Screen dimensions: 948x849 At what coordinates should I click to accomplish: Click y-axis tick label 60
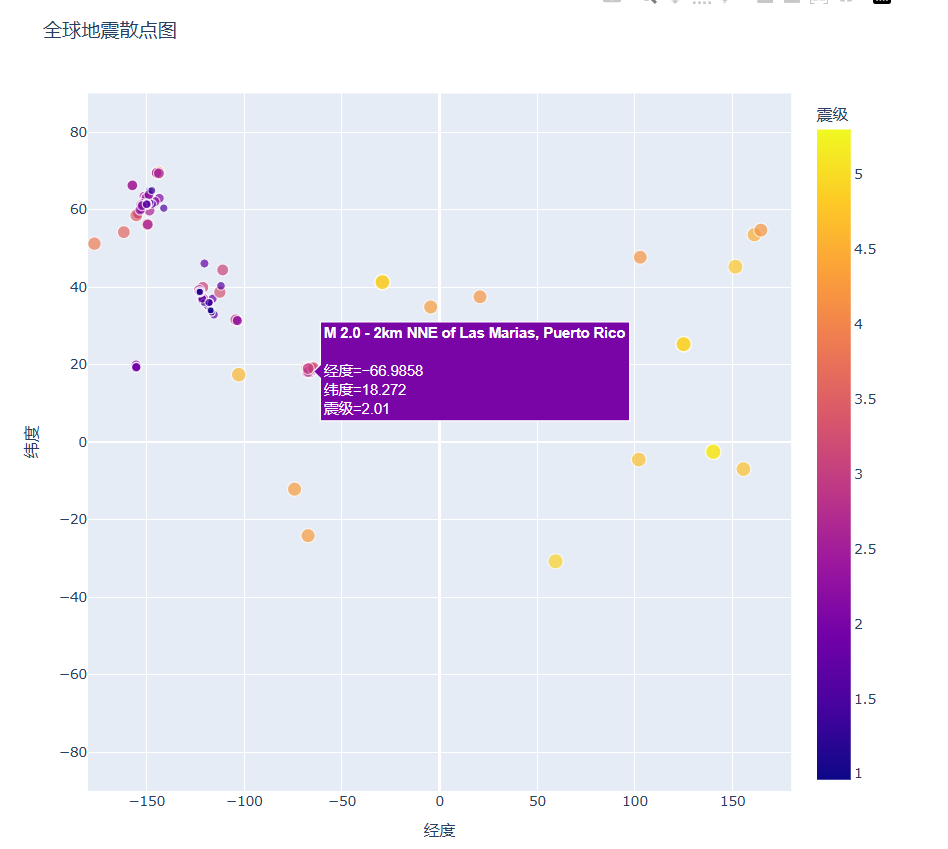coord(79,210)
